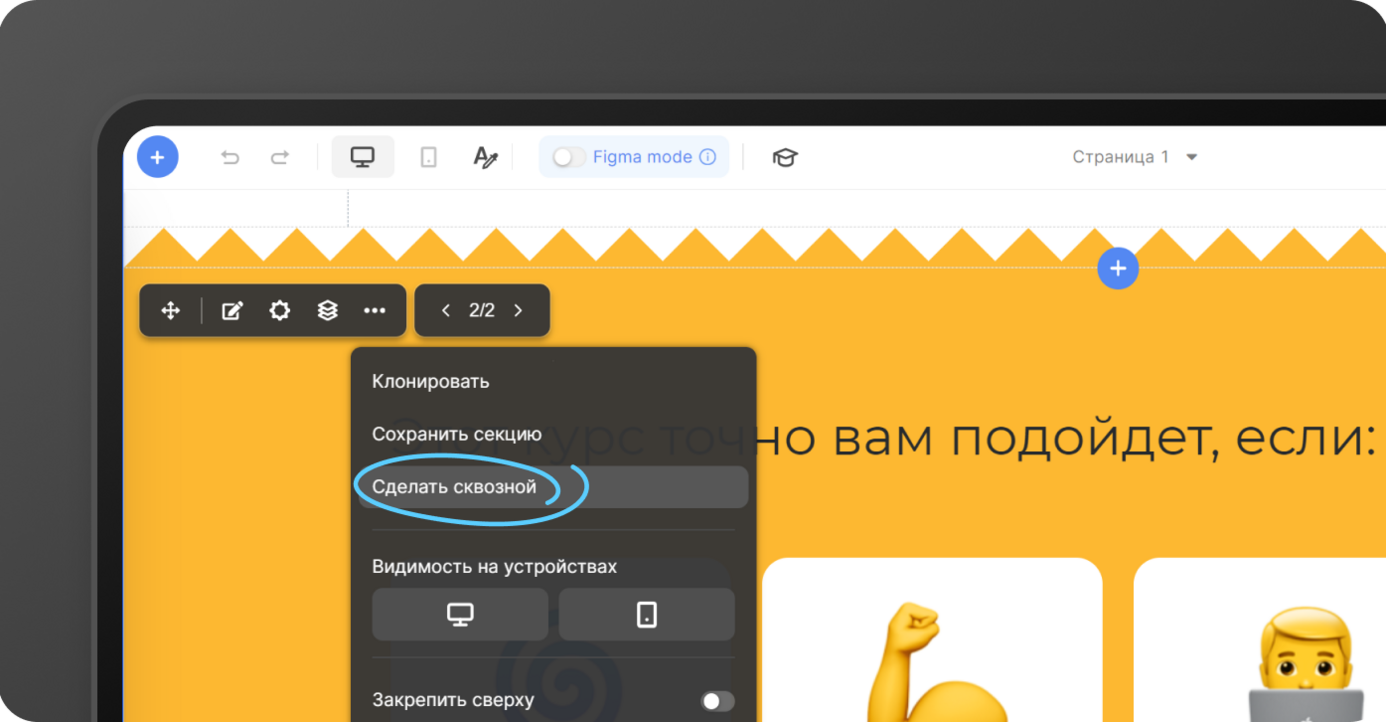Viewport: 1386px width, 722px height.
Task: Open the text styles icon
Action: click(485, 157)
